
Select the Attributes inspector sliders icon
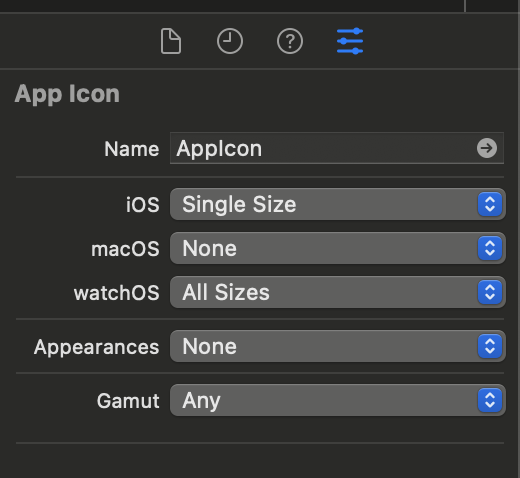click(350, 41)
